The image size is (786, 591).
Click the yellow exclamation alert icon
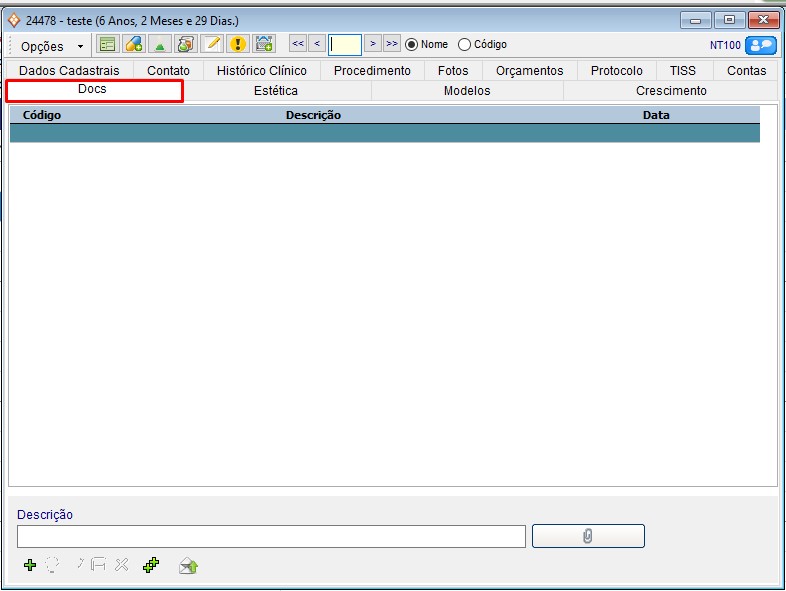pos(237,44)
